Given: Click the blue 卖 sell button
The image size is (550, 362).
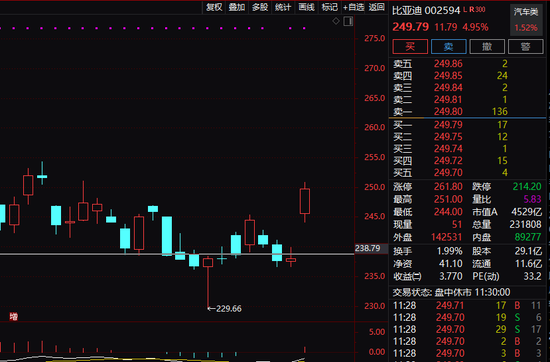Looking at the screenshot, I should point(449,46).
